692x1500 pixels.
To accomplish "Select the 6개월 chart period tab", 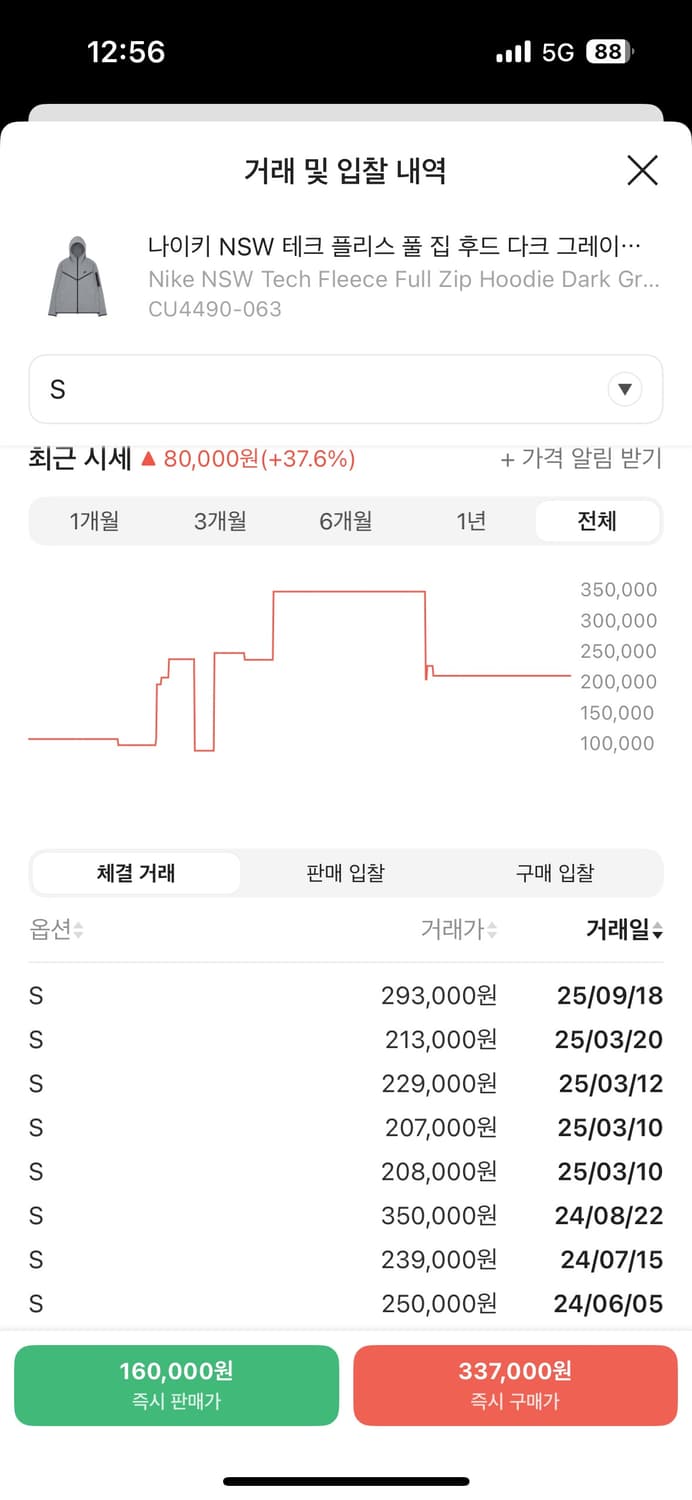I will click(x=345, y=520).
